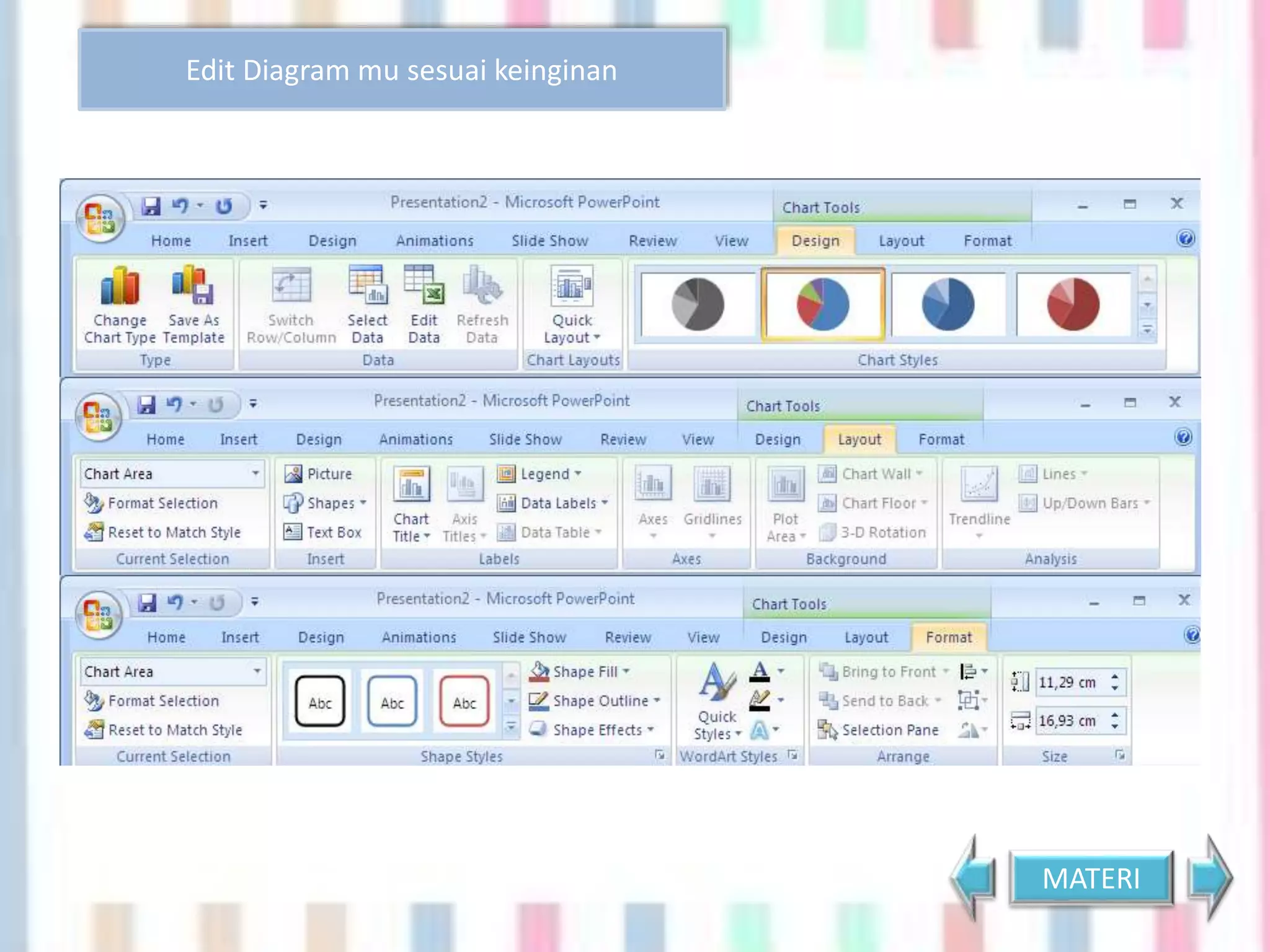Open the Shape Fill dropdown
Image resolution: width=1270 pixels, height=952 pixels.
pyautogui.click(x=580, y=672)
